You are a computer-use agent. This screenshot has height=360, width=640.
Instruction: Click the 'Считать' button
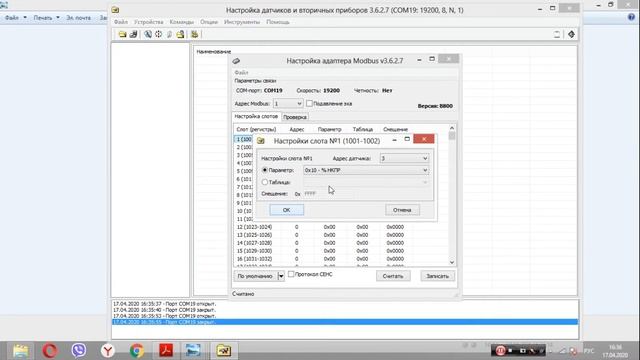(393, 276)
